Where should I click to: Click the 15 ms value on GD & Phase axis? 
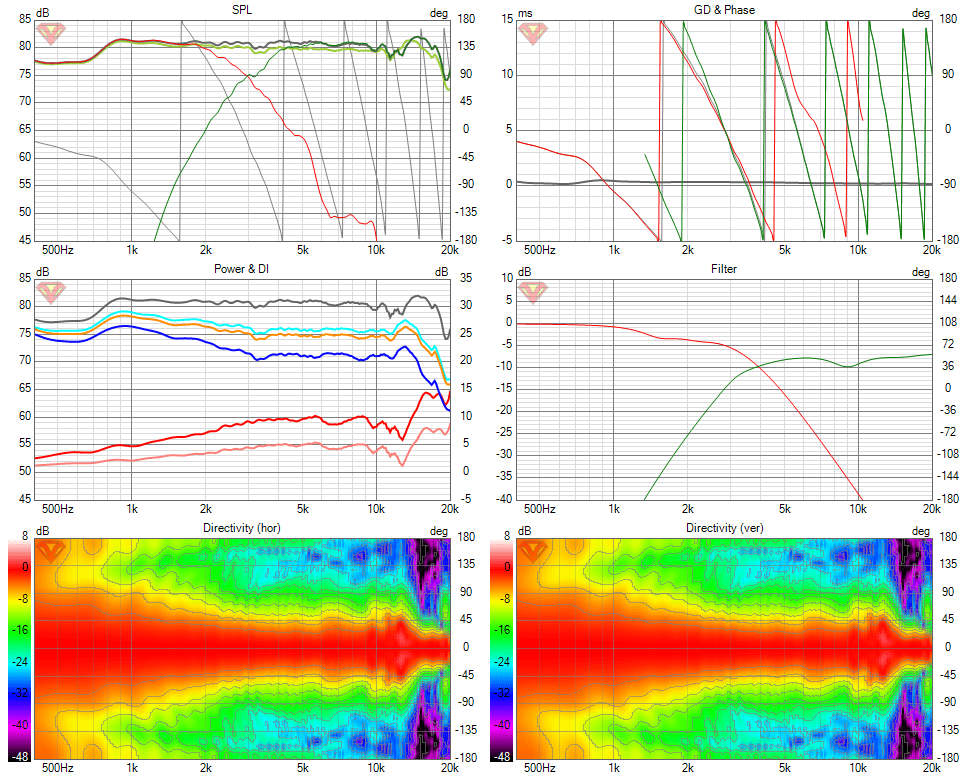click(x=507, y=19)
